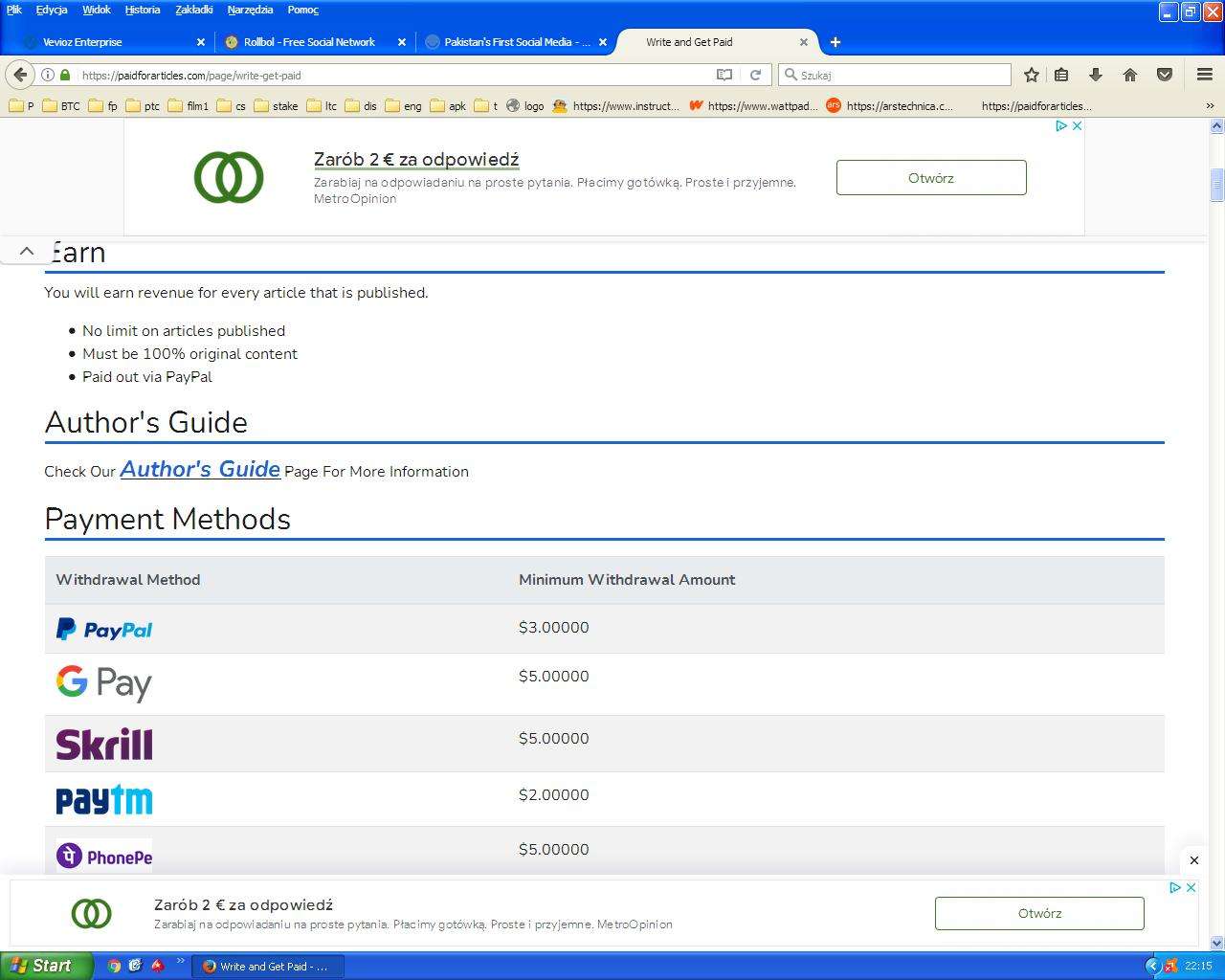This screenshot has height=980, width=1225.
Task: Collapse section with the up chevron button
Action: pyautogui.click(x=27, y=251)
